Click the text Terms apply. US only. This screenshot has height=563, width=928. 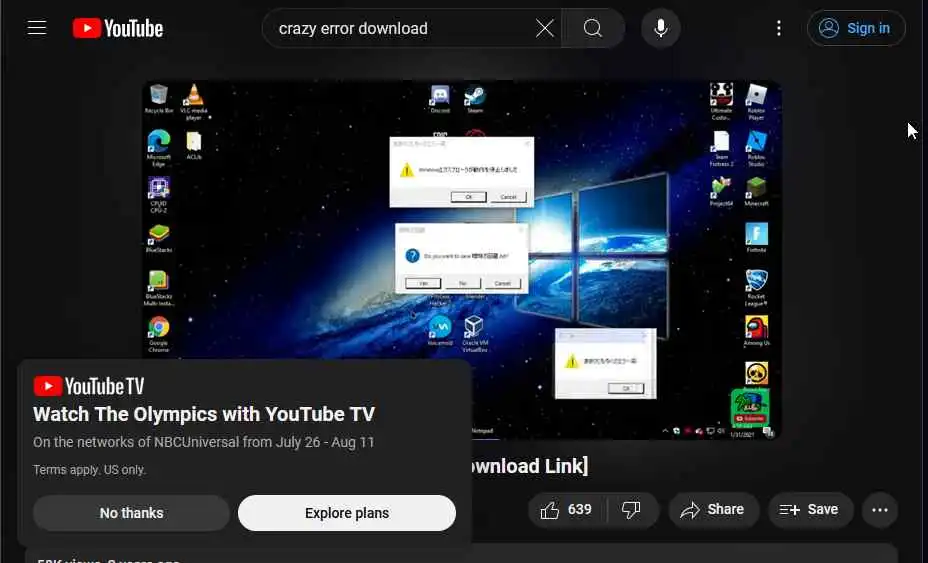tap(89, 469)
